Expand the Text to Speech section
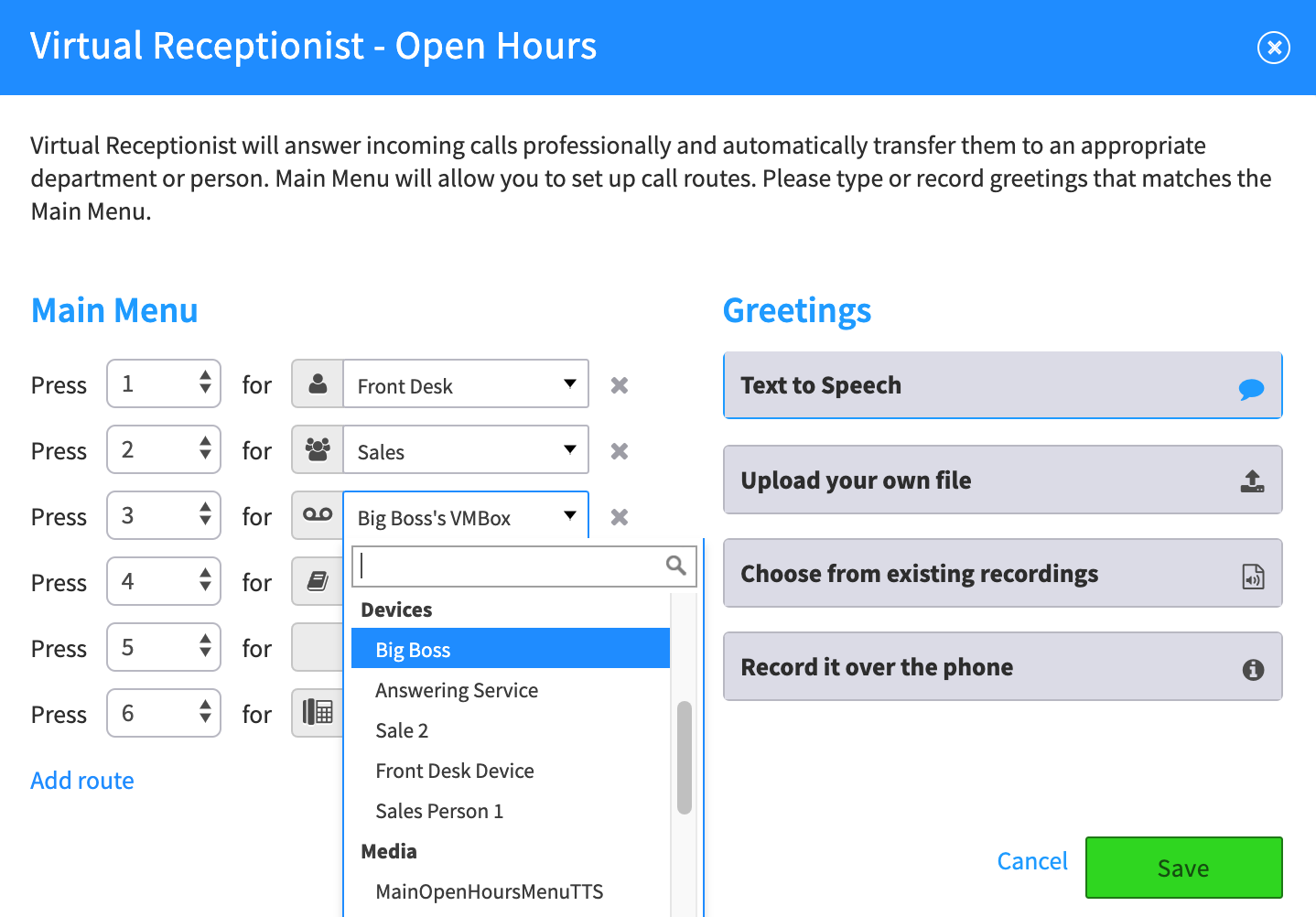 tap(1003, 385)
